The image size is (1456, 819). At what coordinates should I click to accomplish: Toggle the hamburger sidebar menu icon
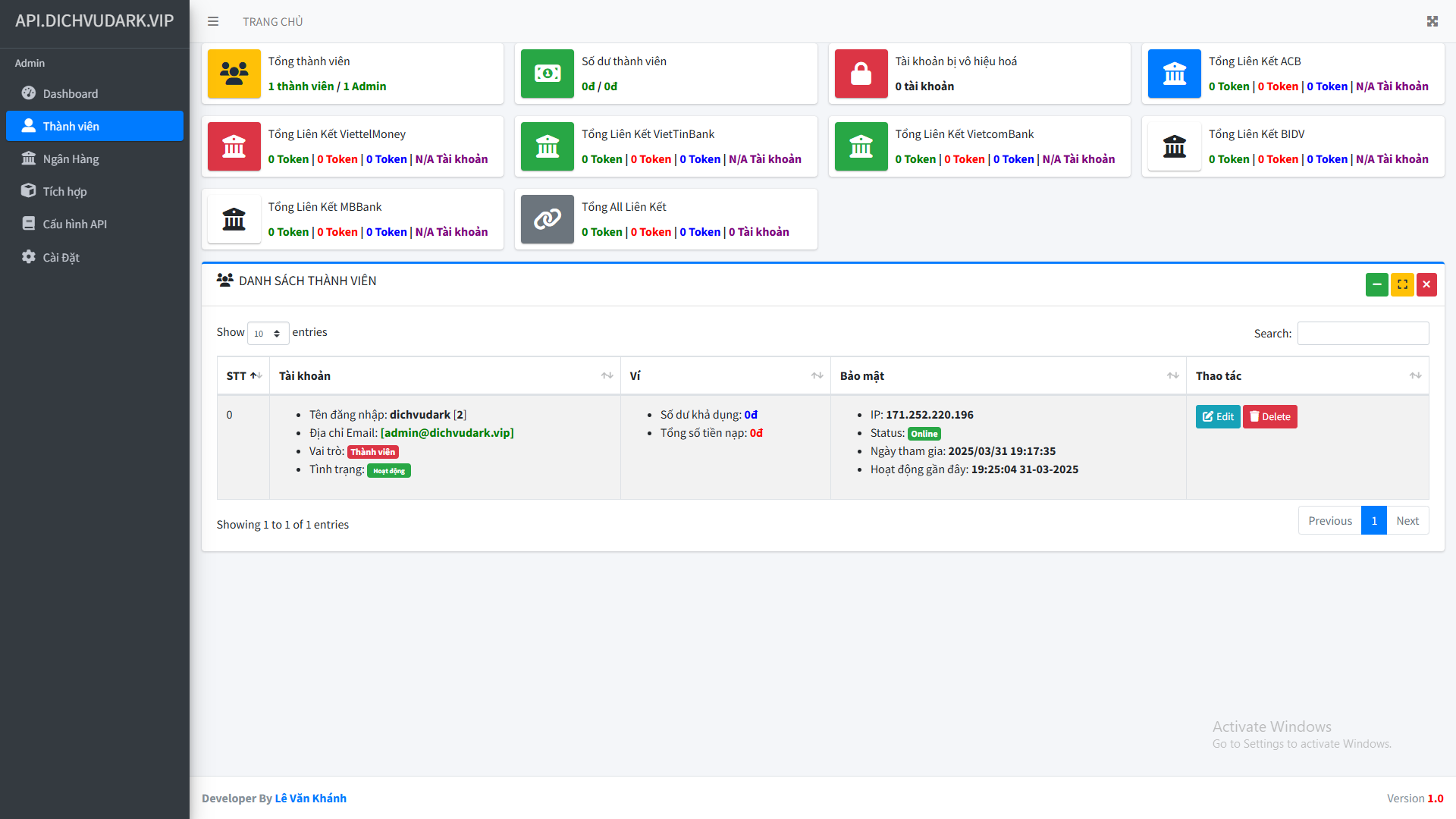pyautogui.click(x=213, y=21)
